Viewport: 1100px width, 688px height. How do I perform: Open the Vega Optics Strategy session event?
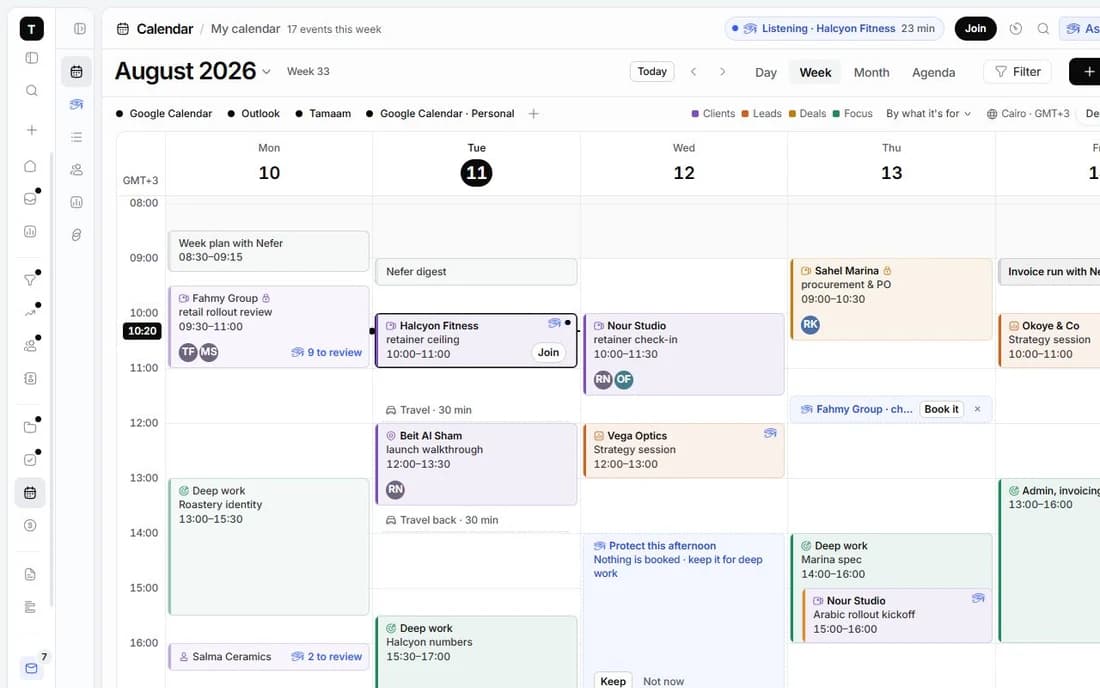click(683, 450)
